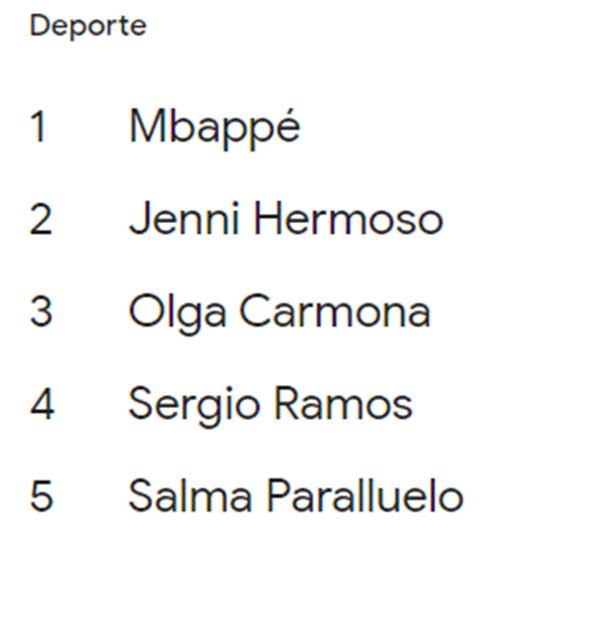Select the Mbappé entry
This screenshot has width=600, height=620.
point(214,128)
